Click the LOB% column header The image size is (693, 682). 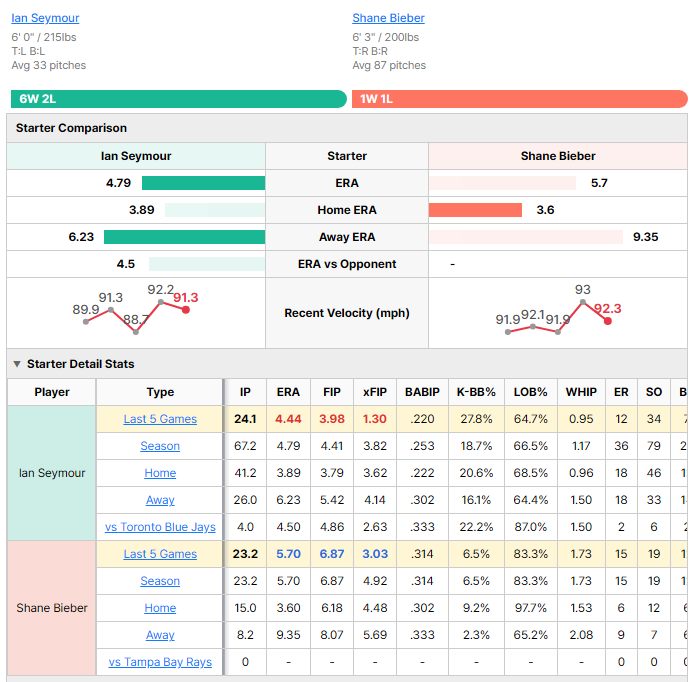click(530, 392)
